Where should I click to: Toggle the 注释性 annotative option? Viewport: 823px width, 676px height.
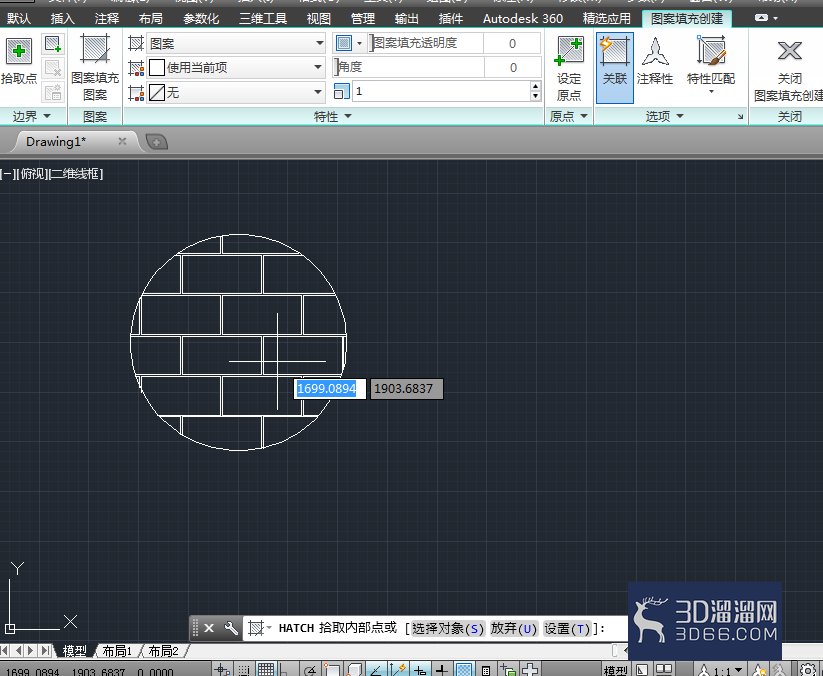click(x=655, y=62)
